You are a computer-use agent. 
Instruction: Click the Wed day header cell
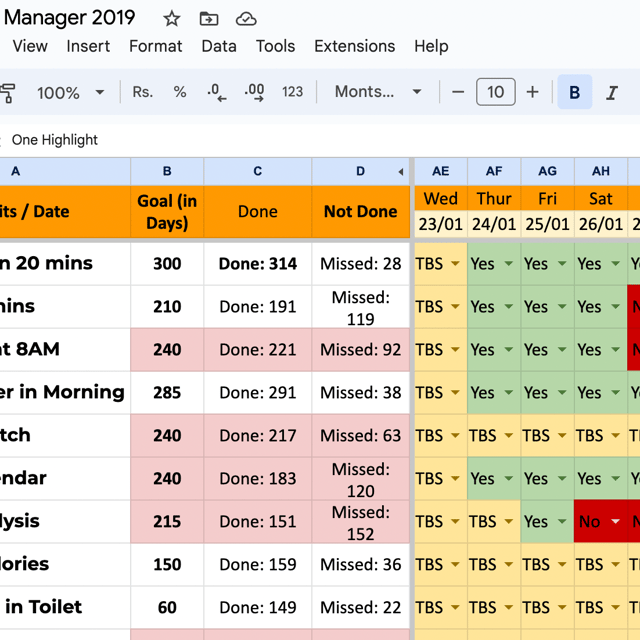pyautogui.click(x=441, y=199)
